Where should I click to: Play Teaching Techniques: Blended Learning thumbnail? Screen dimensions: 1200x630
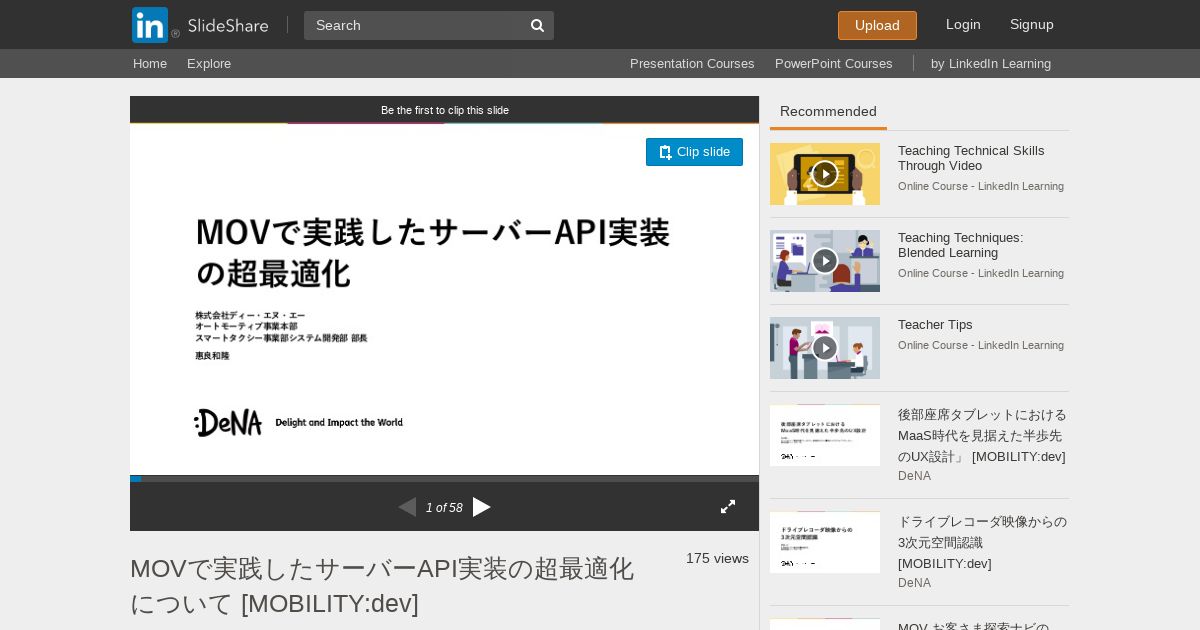tap(825, 261)
